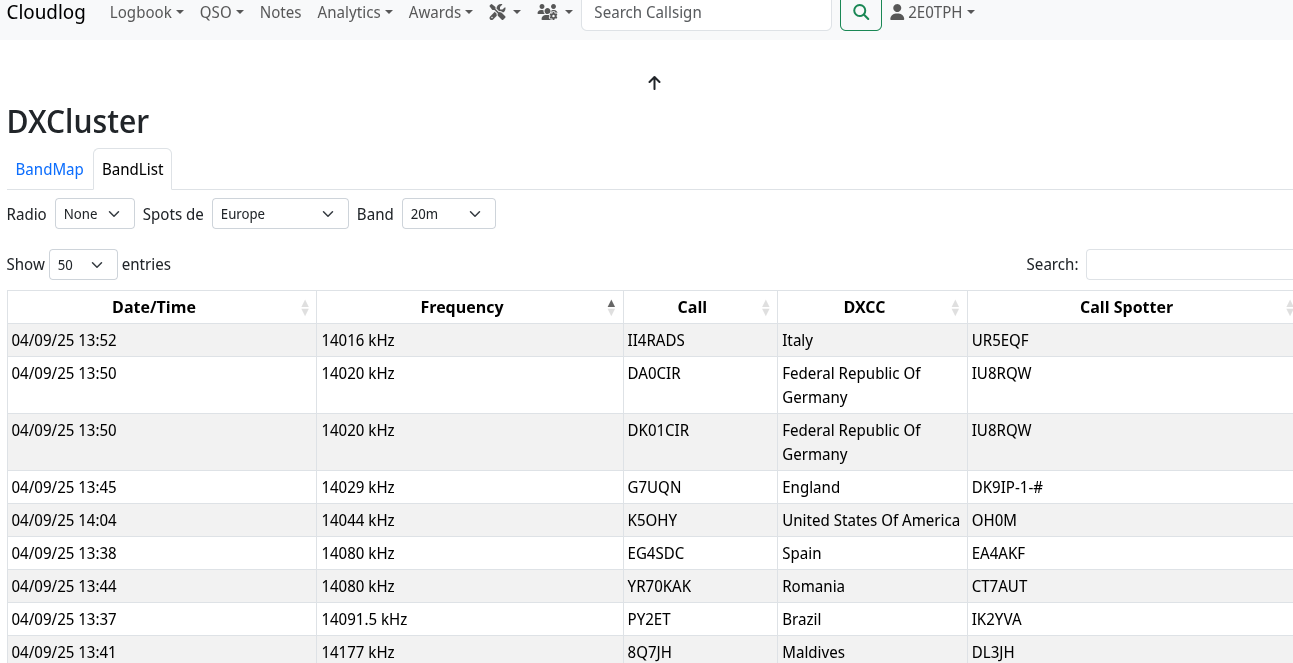
Task: Sort table by Date/Time column
Action: tap(154, 307)
